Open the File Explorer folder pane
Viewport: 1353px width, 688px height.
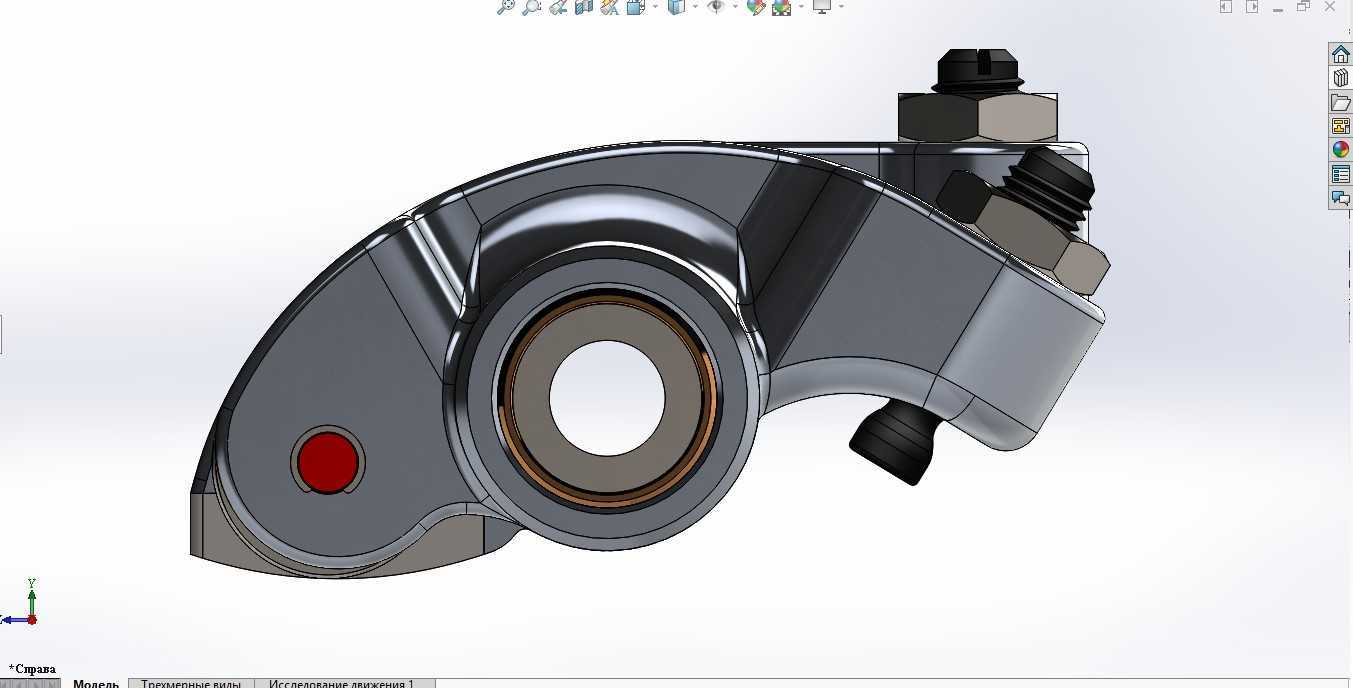[x=1340, y=102]
